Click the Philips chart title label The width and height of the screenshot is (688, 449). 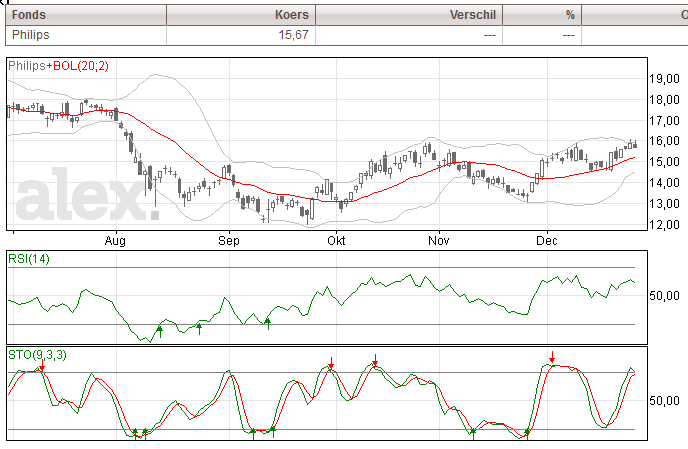26,66
